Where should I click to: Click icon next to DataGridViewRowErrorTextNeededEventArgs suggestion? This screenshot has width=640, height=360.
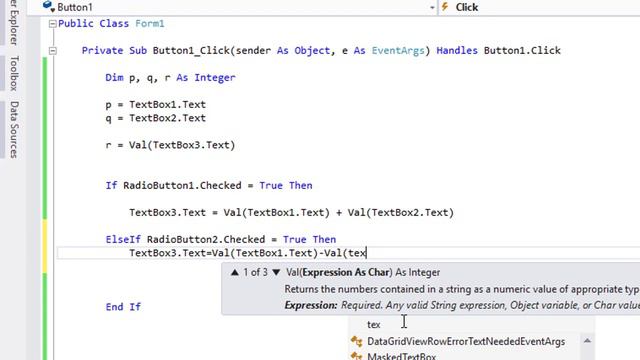point(356,341)
